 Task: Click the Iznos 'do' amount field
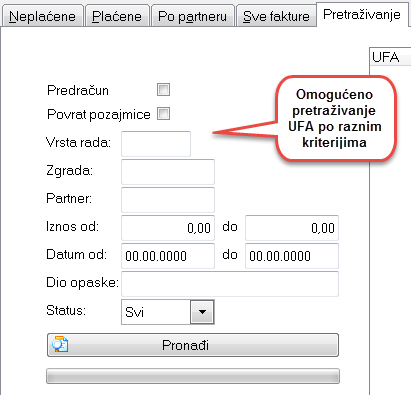(x=292, y=228)
